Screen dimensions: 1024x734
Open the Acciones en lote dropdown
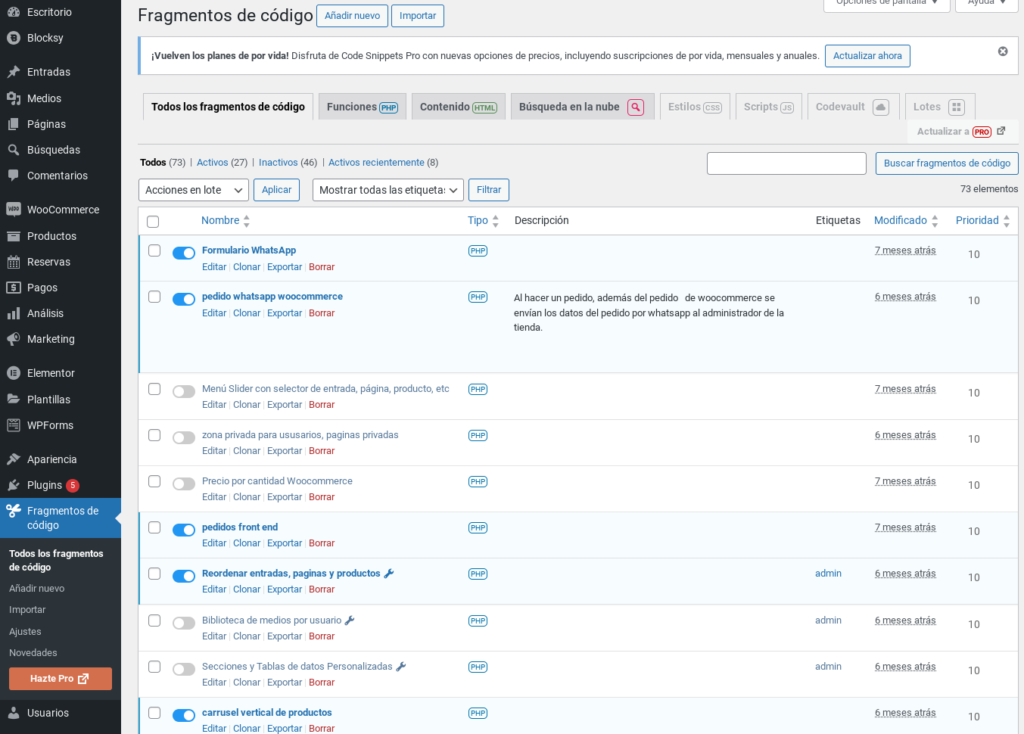(x=193, y=190)
